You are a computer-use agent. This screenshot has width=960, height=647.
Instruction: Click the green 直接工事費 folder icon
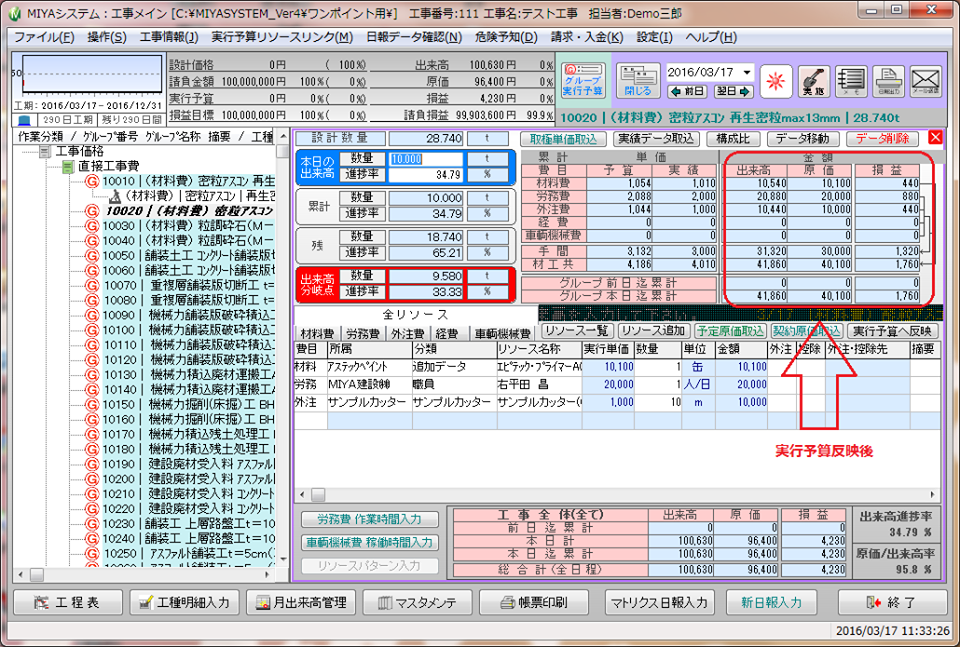[x=69, y=166]
